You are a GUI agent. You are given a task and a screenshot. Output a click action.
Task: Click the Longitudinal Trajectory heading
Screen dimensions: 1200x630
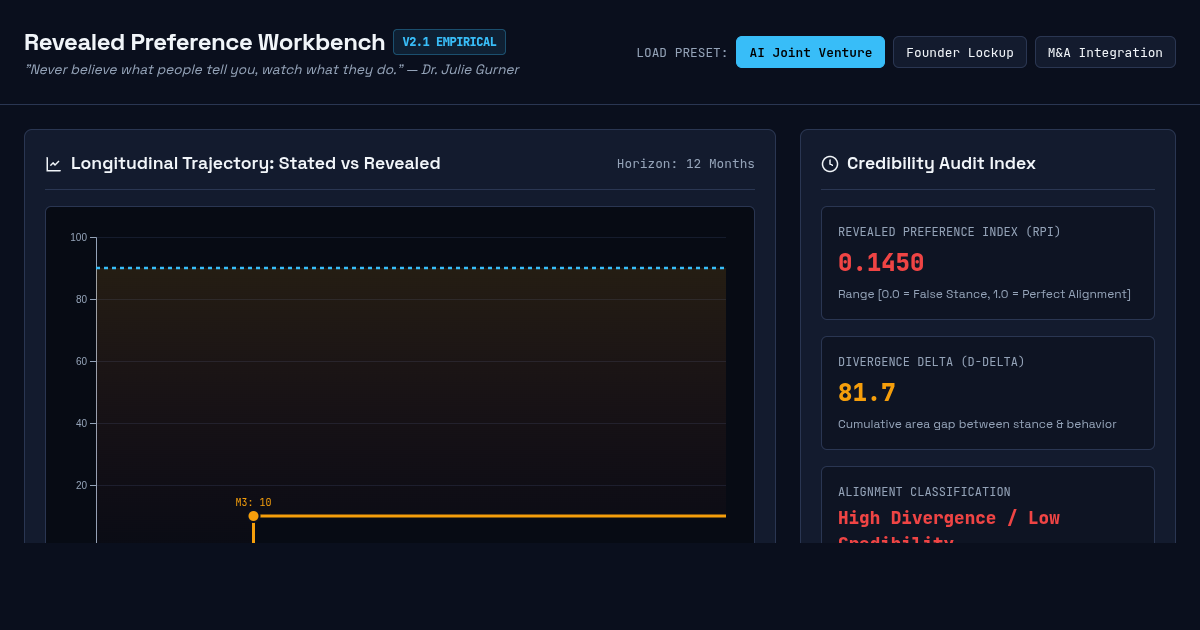click(x=255, y=163)
